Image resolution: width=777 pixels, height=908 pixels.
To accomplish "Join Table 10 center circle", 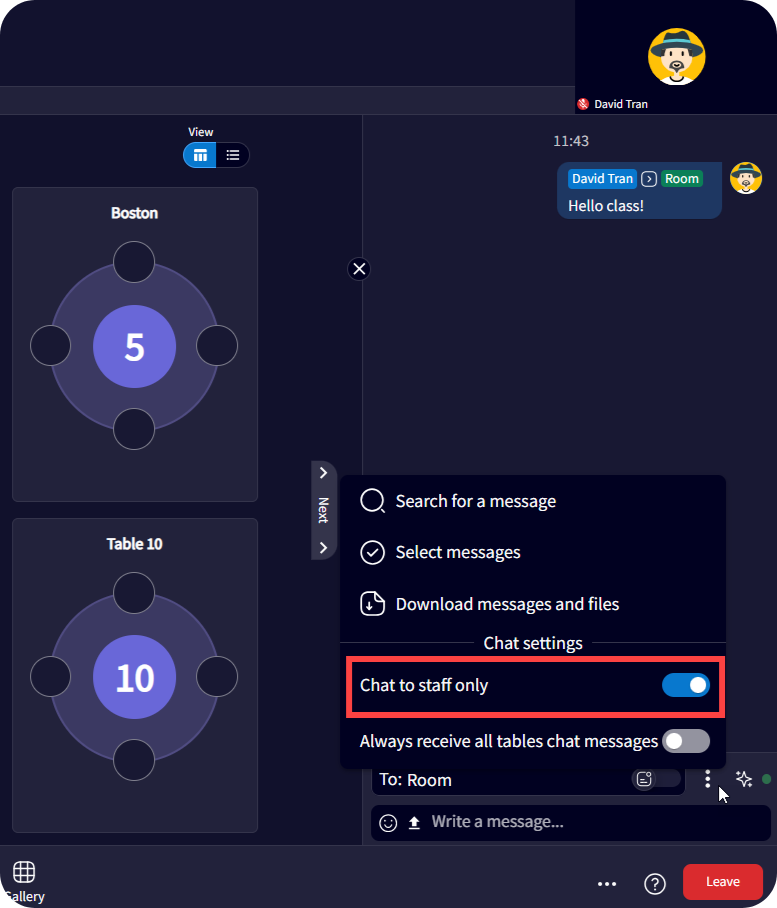I will click(134, 677).
